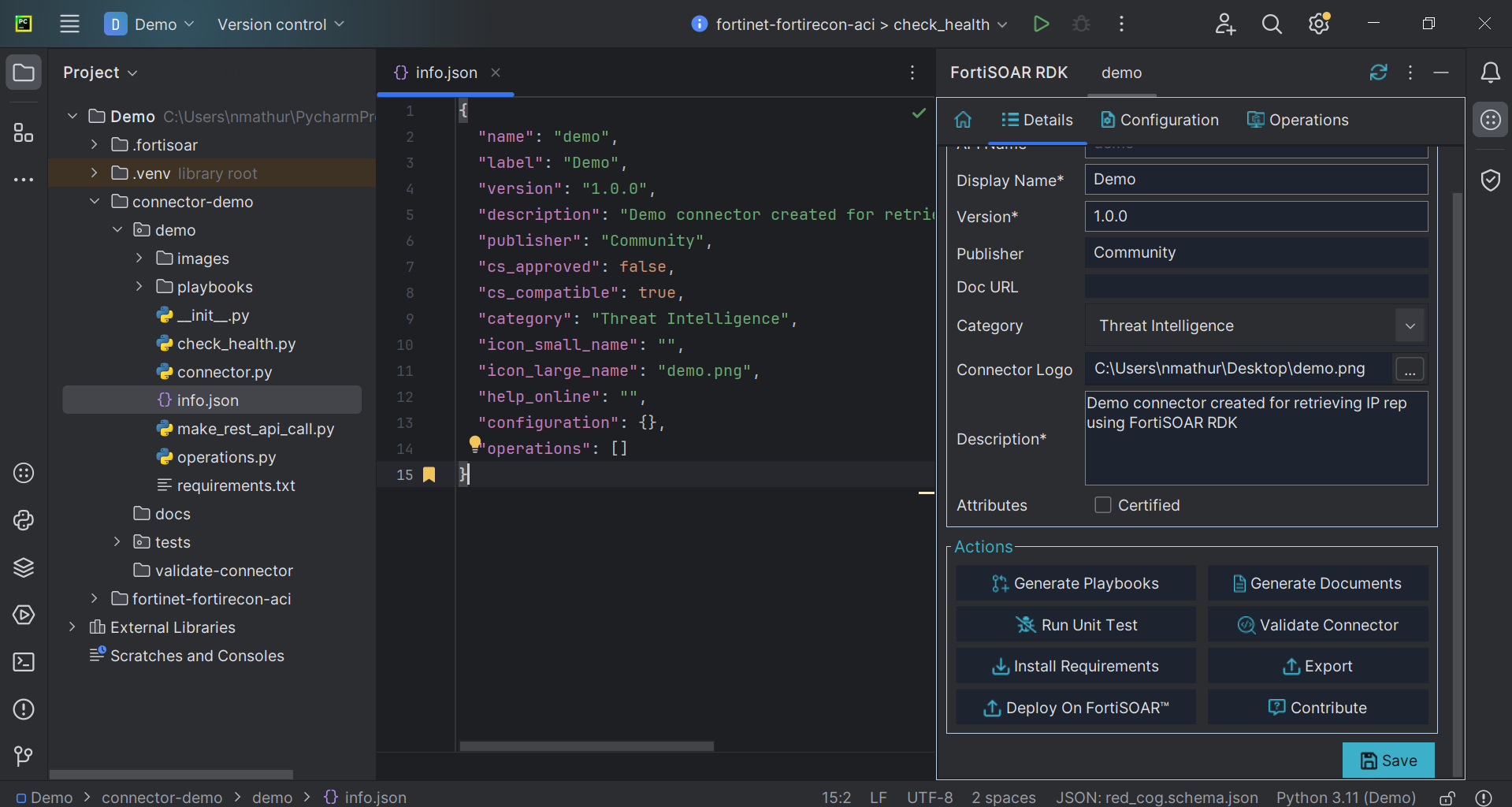This screenshot has width=1512, height=807.
Task: Click the Save button
Action: pos(1388,761)
